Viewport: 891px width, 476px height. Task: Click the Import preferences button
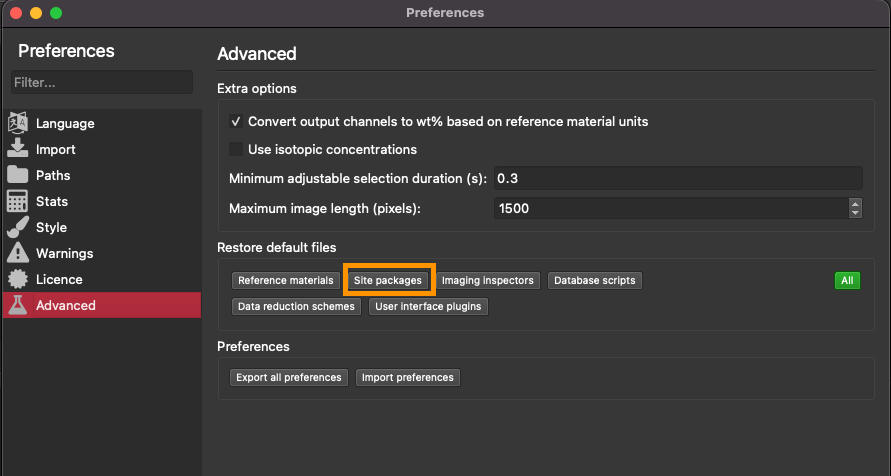(407, 378)
